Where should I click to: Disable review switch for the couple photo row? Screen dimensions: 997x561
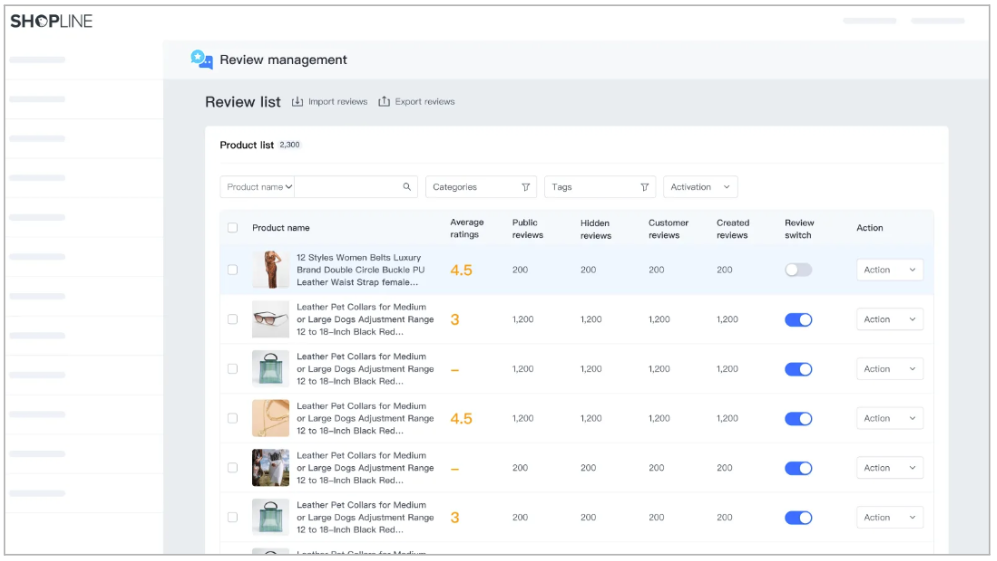point(798,468)
